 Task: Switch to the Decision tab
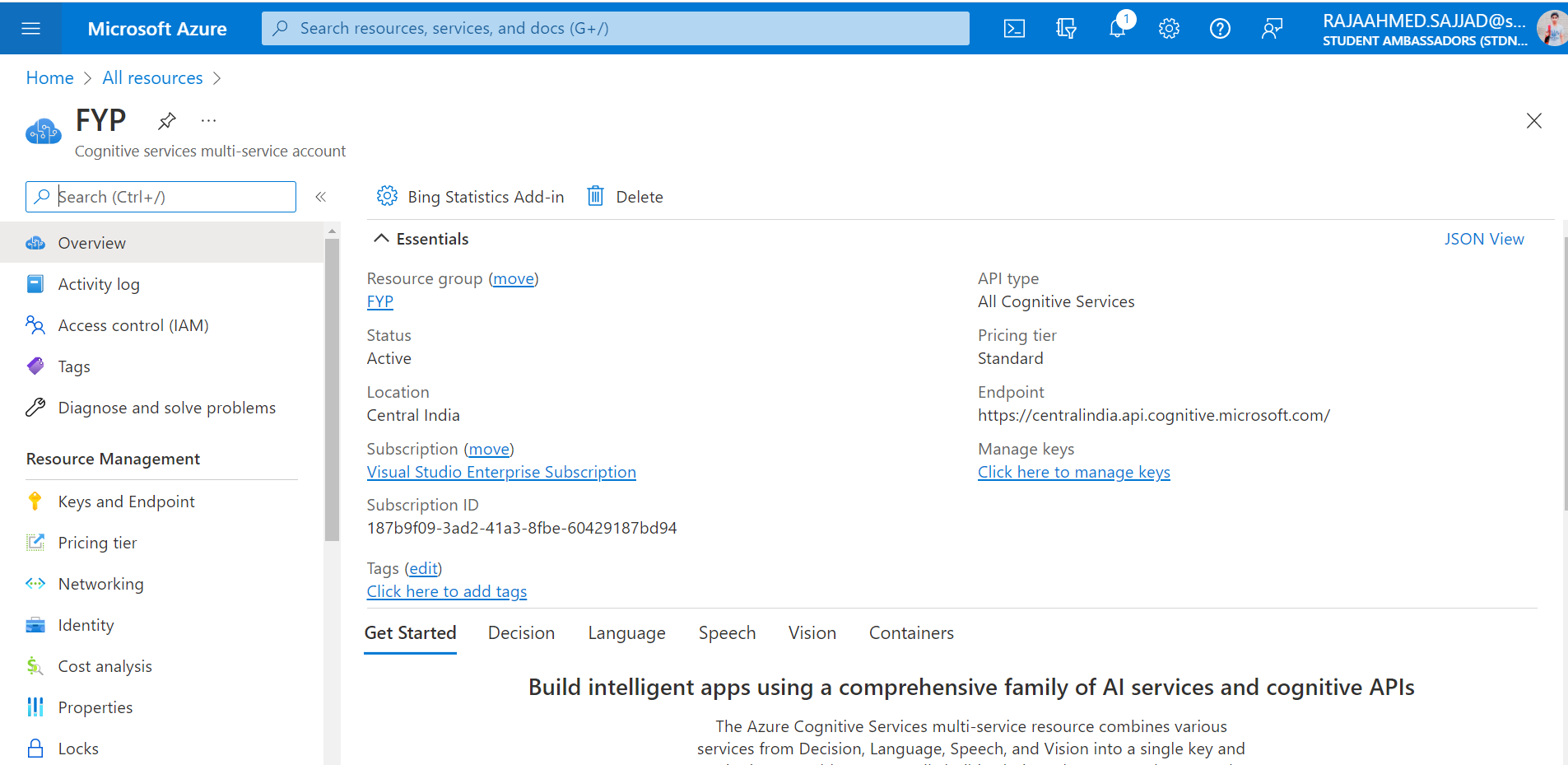[x=521, y=632]
